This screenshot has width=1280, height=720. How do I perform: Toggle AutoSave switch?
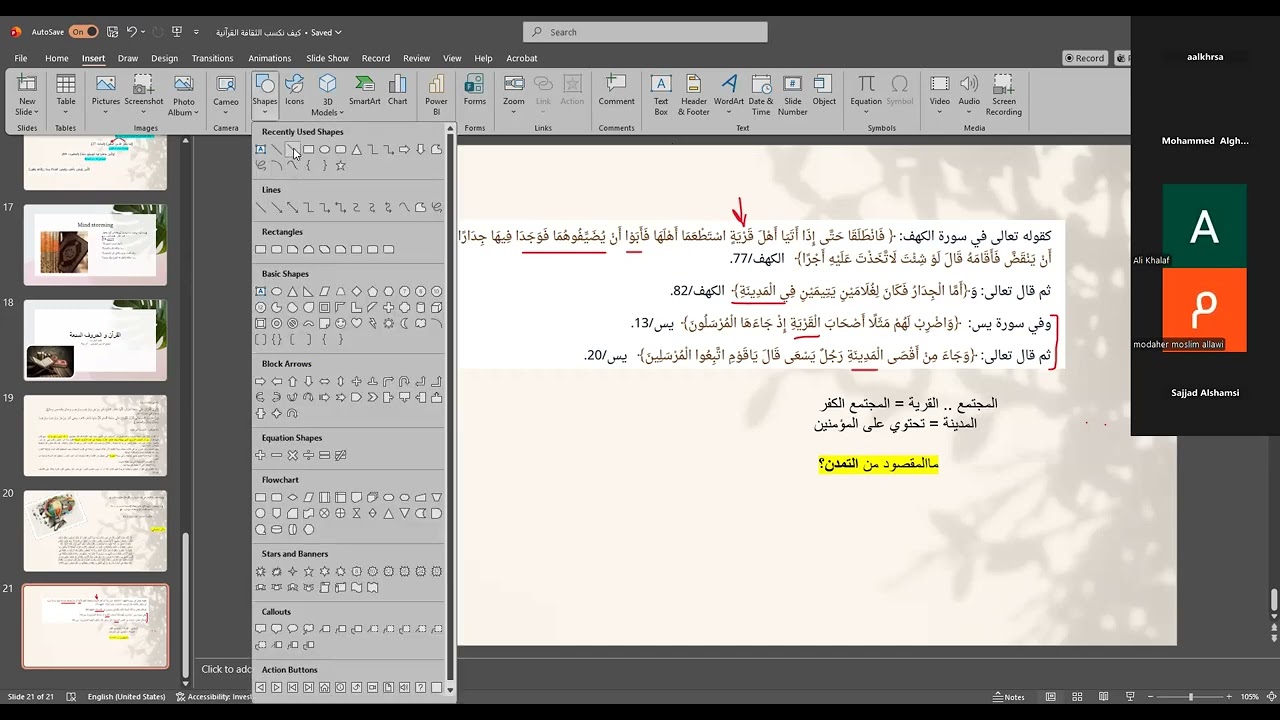point(83,32)
